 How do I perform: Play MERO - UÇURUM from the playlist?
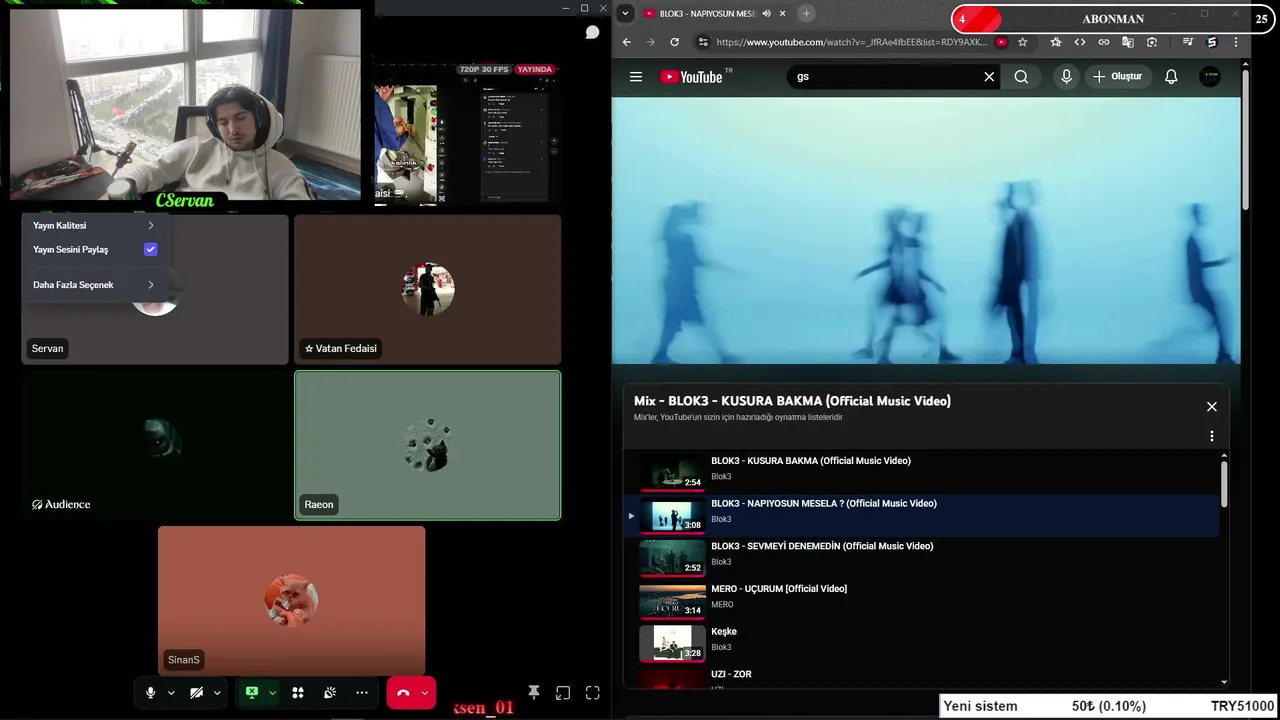click(x=920, y=599)
